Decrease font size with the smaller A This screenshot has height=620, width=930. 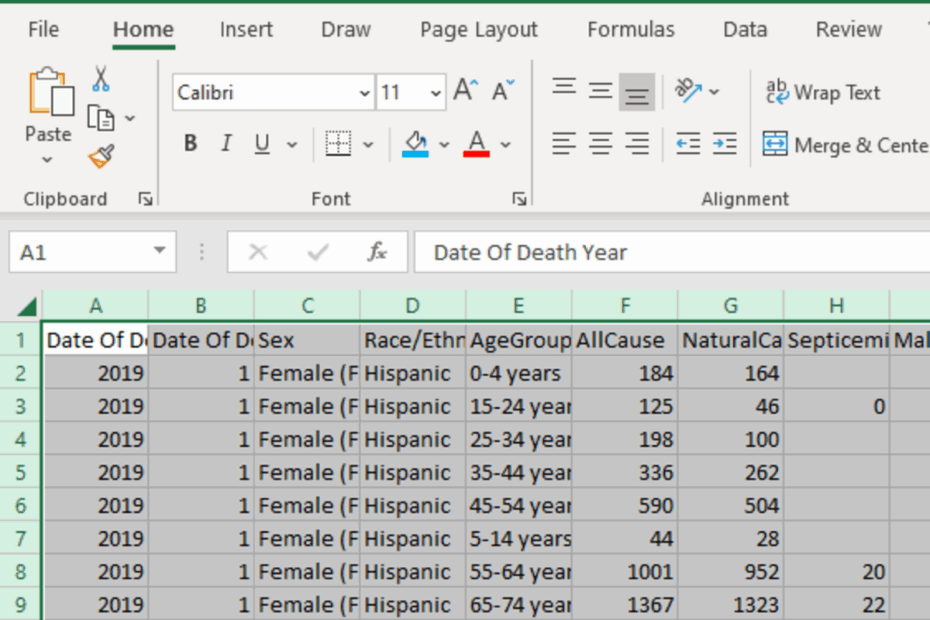click(x=503, y=91)
